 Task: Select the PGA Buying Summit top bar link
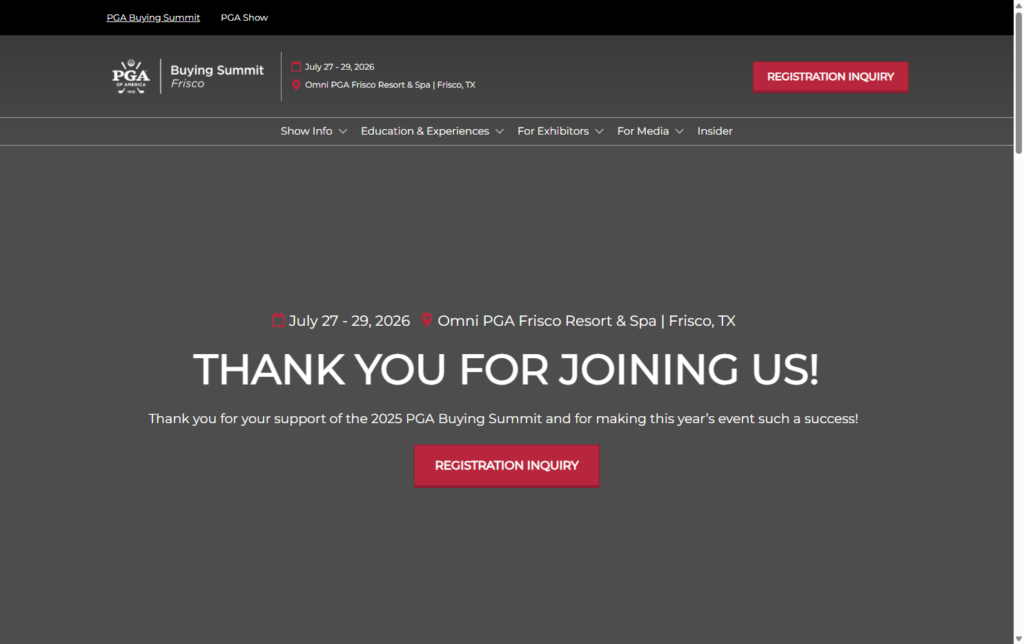pos(153,18)
